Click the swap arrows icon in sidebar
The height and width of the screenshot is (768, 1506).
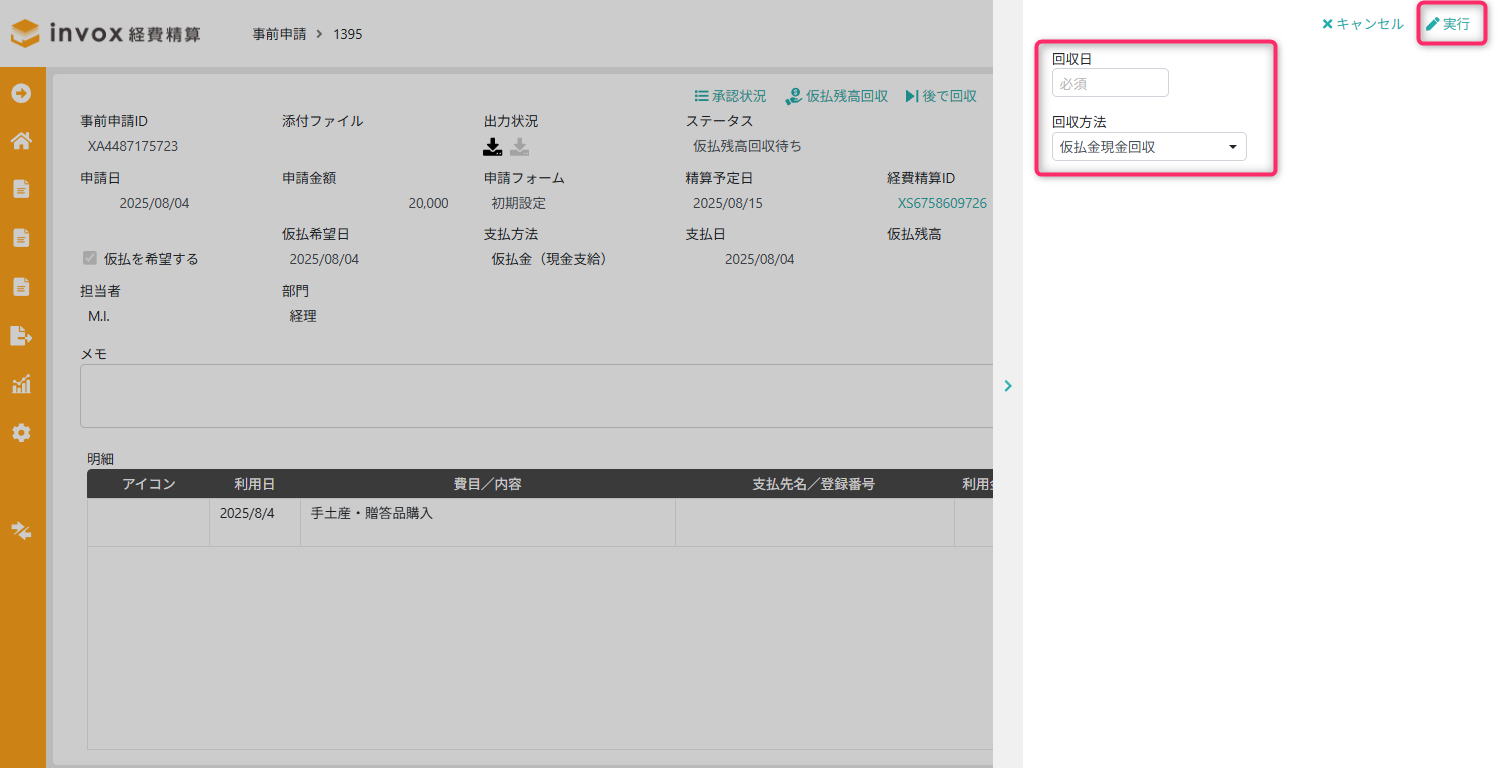[x=21, y=530]
